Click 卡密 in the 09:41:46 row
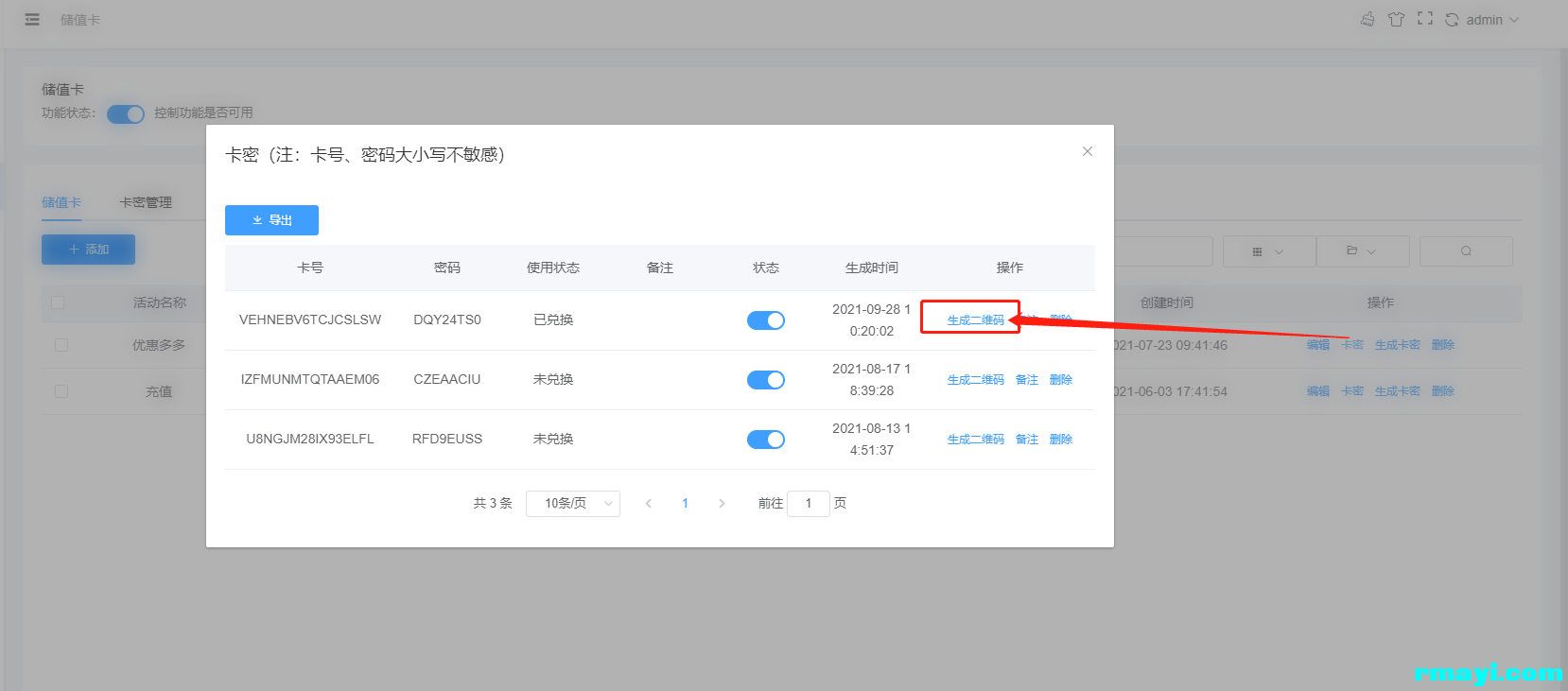The image size is (1568, 691). pos(1352,345)
